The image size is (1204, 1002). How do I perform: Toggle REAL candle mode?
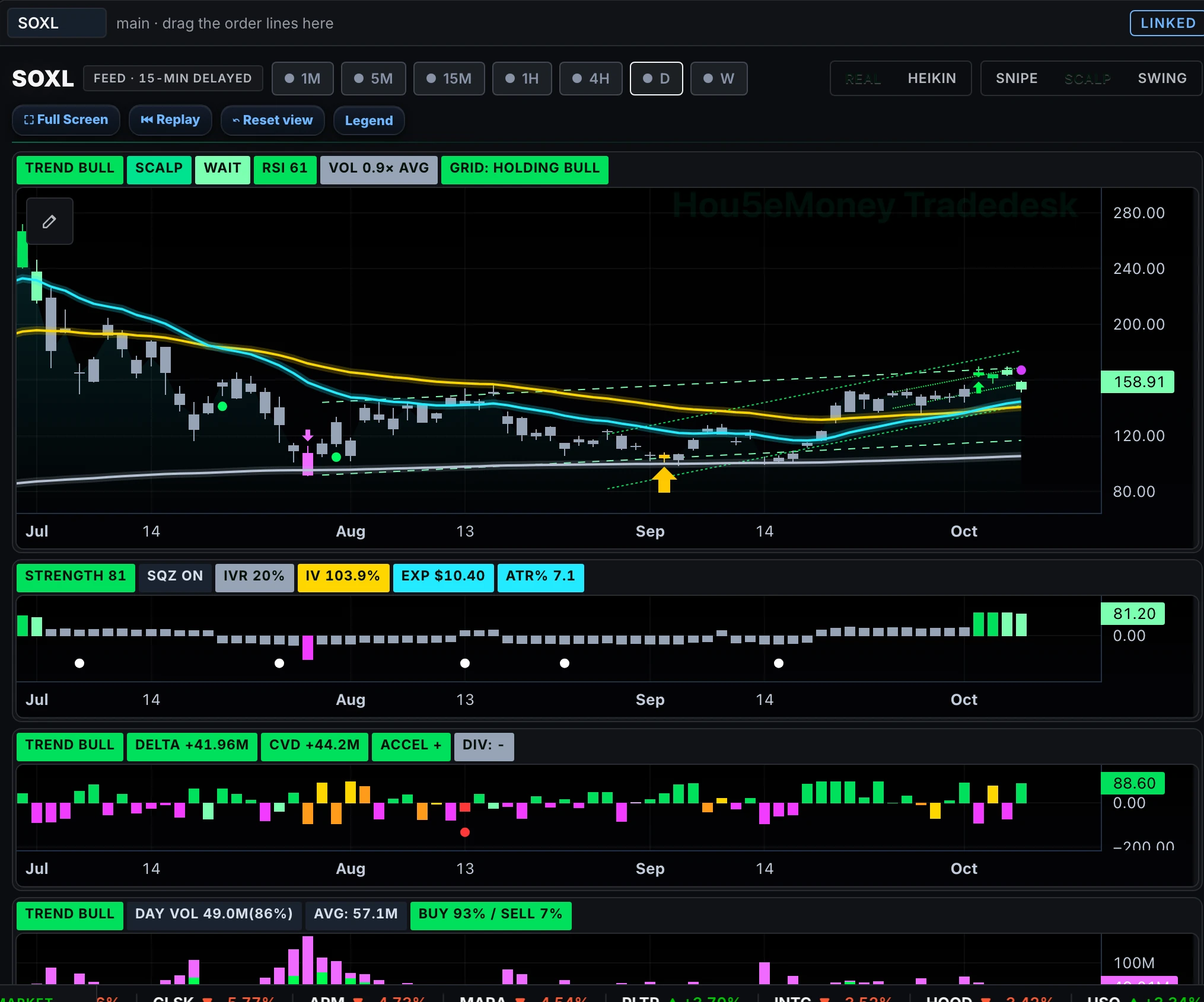pyautogui.click(x=863, y=79)
